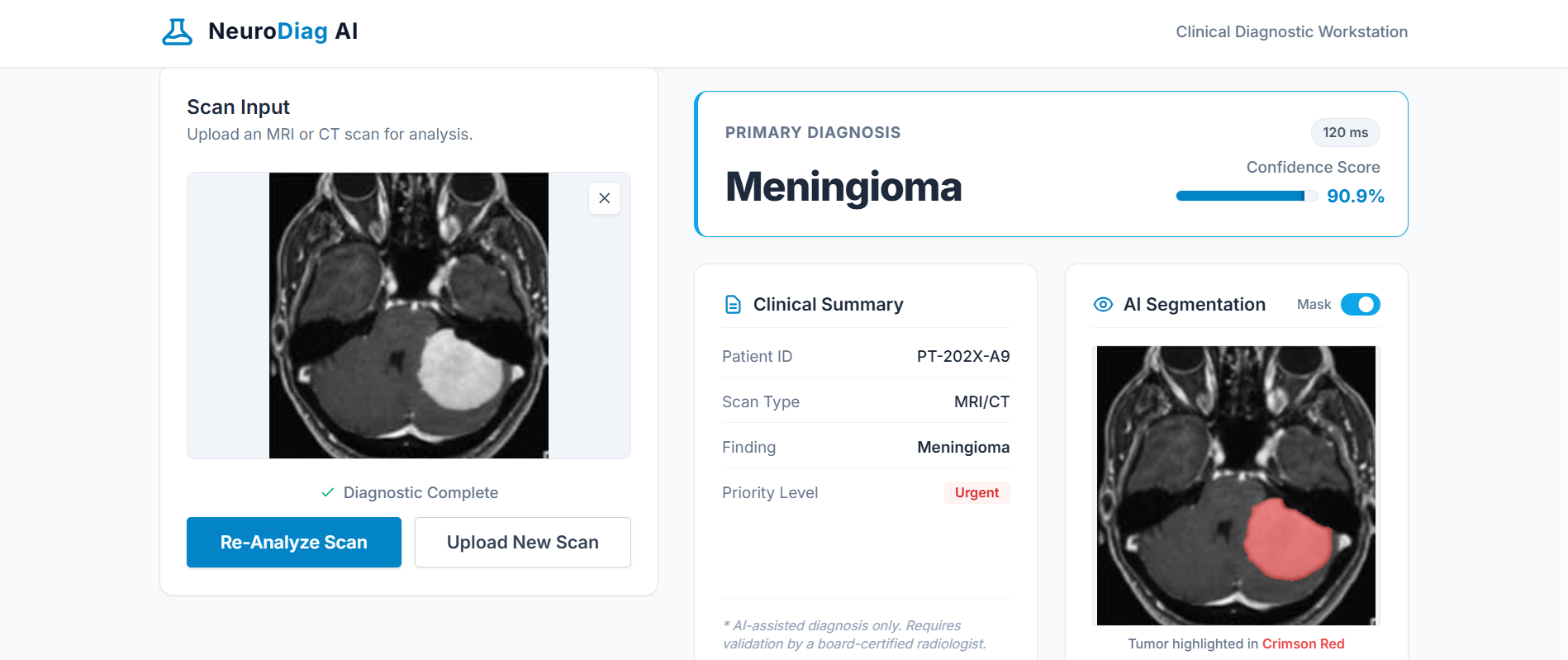Remove uploaded scan with X icon

(x=605, y=198)
